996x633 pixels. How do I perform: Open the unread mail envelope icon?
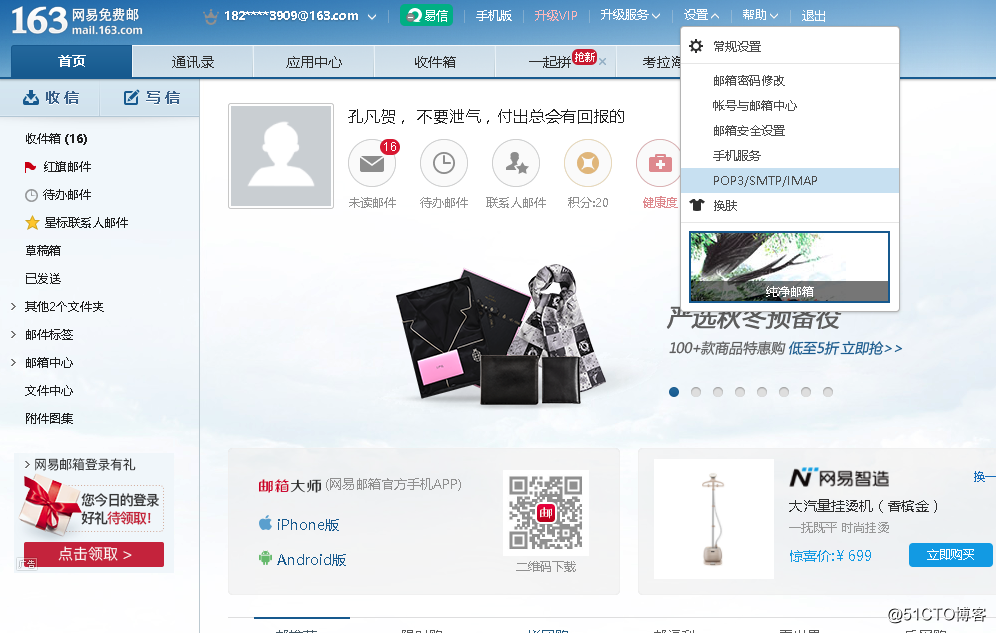pos(372,164)
